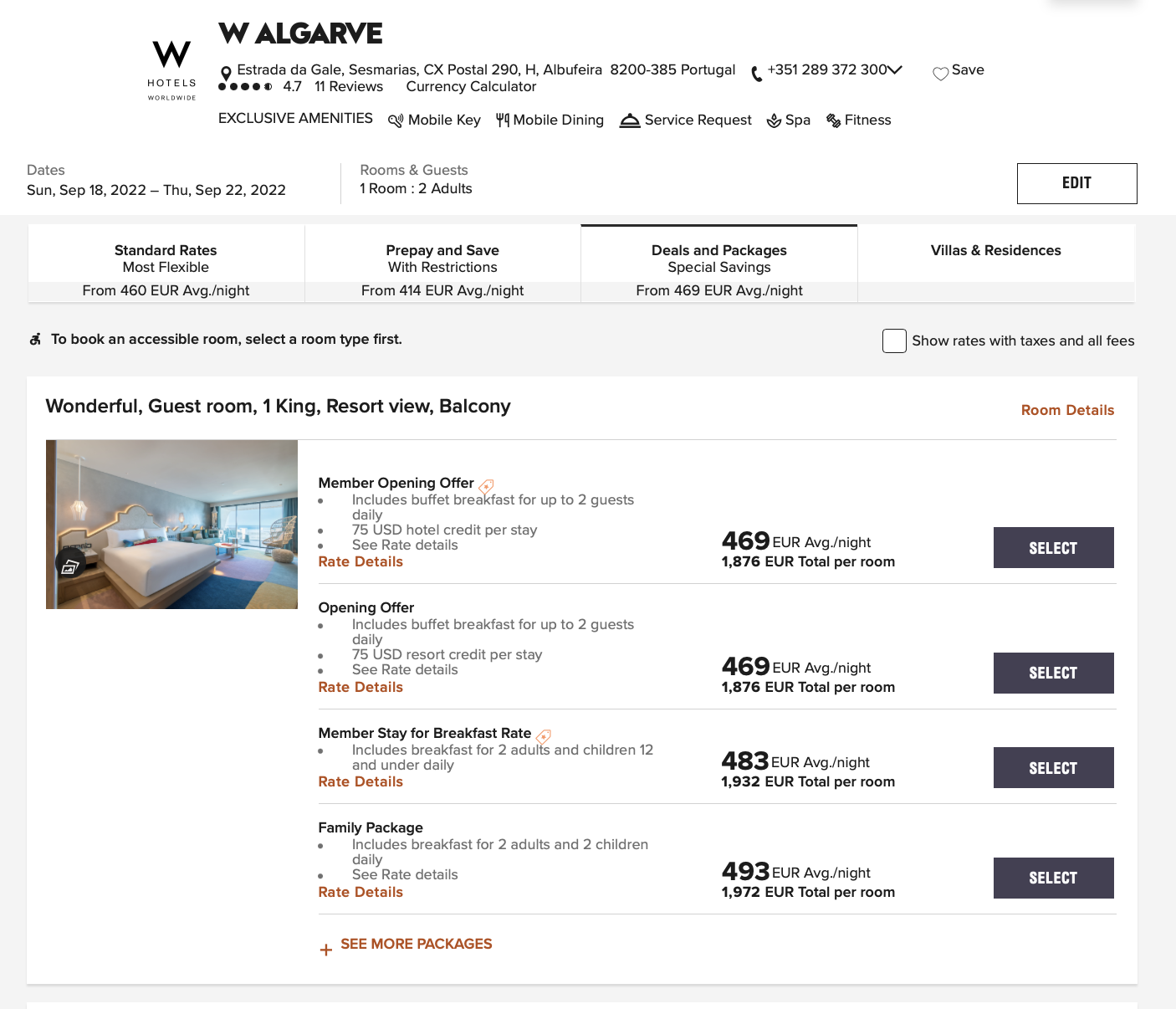This screenshot has width=1176, height=1009.
Task: Click the Mobile Dining fork icon
Action: [x=503, y=120]
